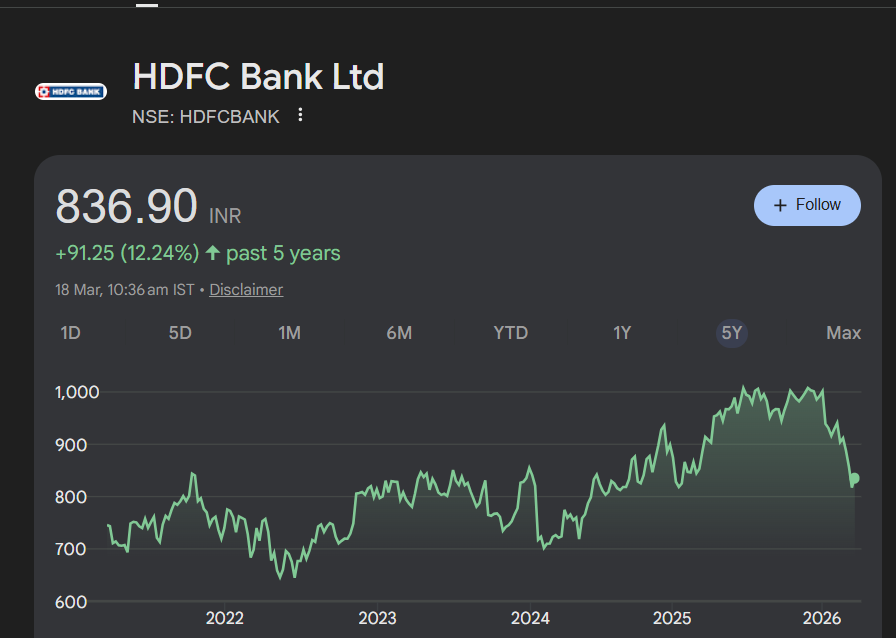Image resolution: width=896 pixels, height=638 pixels.
Task: Select the 1M time range
Action: tap(289, 333)
